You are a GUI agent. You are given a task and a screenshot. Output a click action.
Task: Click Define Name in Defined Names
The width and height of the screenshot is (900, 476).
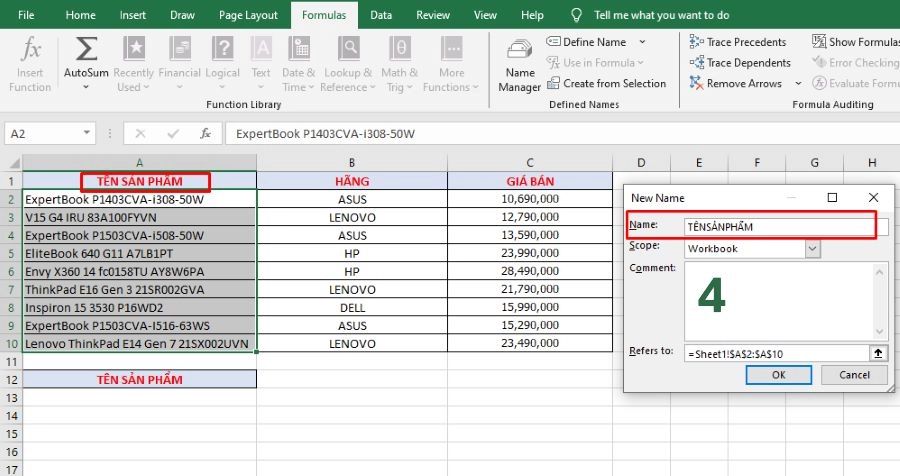[587, 42]
